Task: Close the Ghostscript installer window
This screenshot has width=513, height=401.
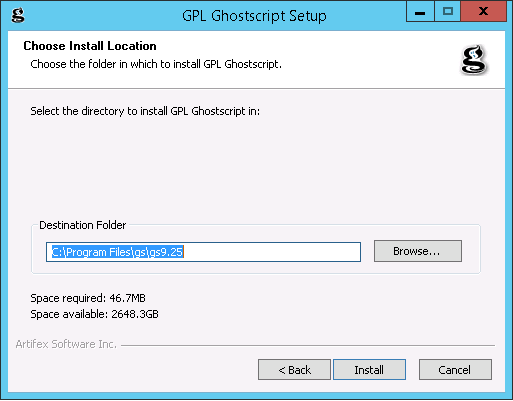Action: (x=484, y=12)
